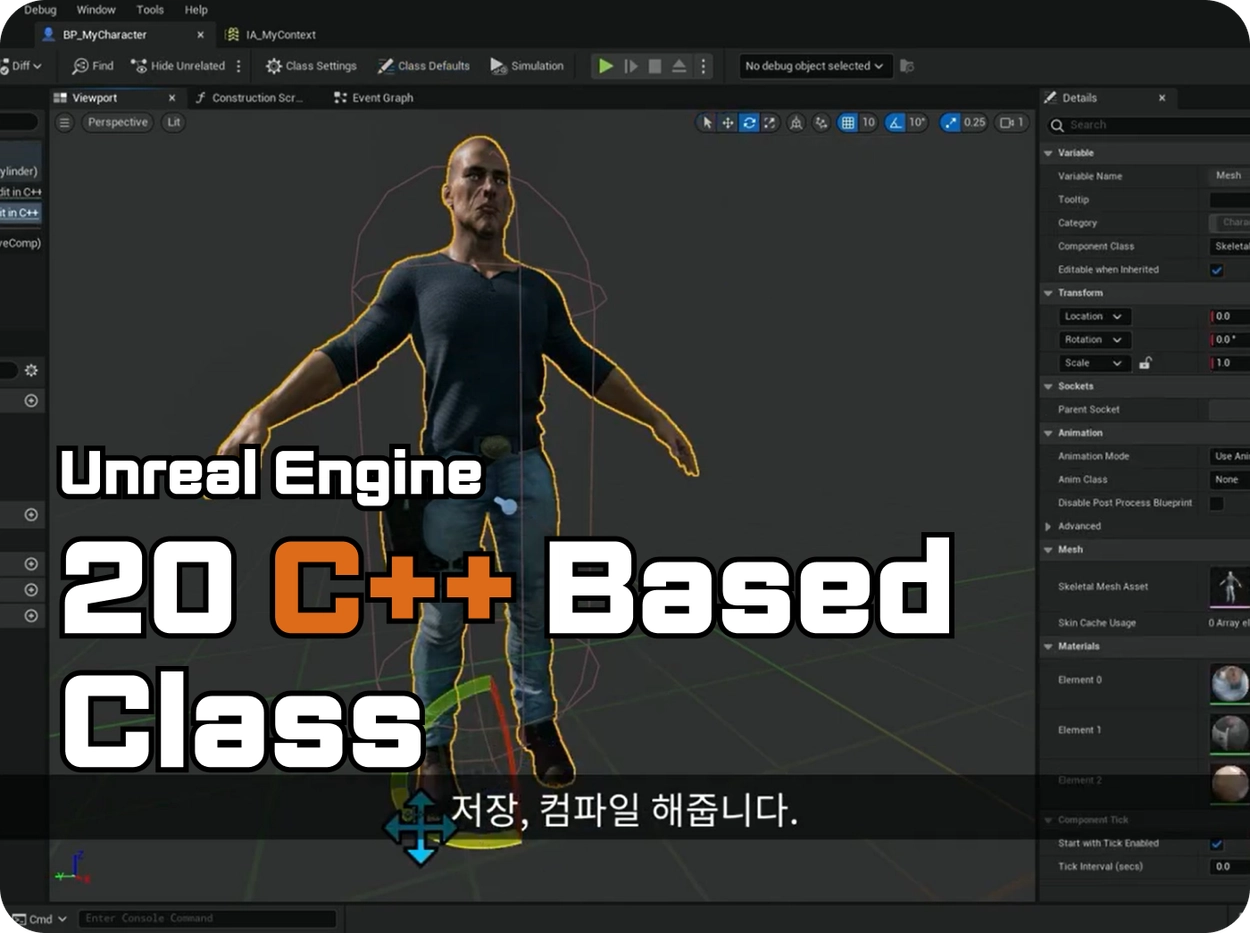The width and height of the screenshot is (1250, 933).
Task: Choose the Translate gizmo tool
Action: click(x=728, y=123)
